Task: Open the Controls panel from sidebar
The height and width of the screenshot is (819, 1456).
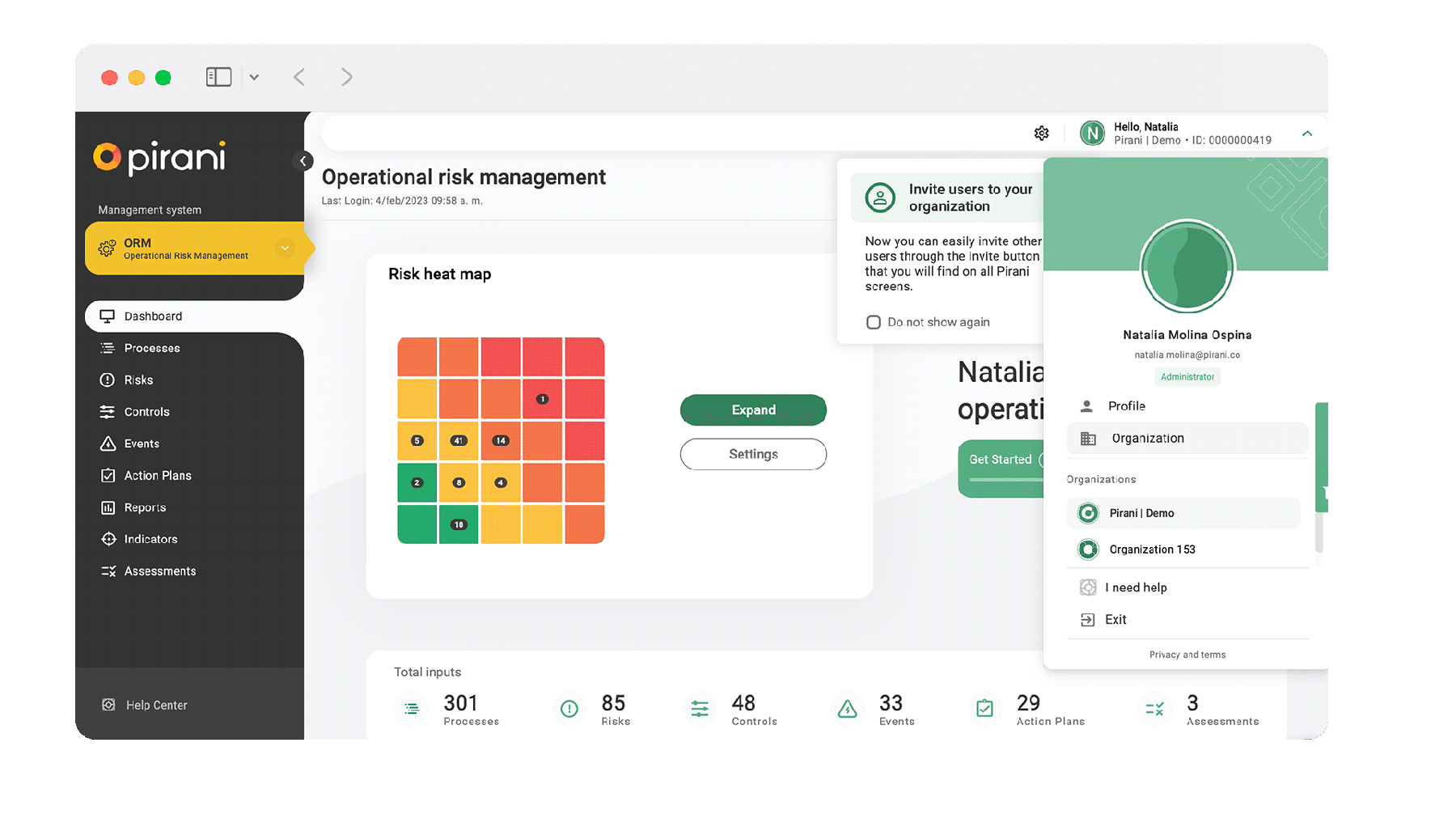Action: [146, 411]
